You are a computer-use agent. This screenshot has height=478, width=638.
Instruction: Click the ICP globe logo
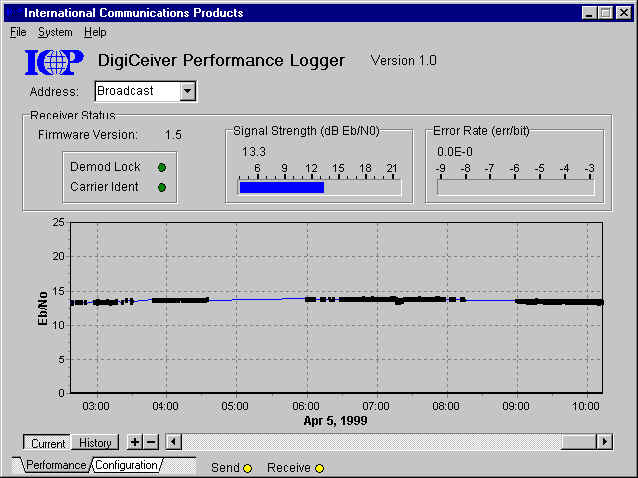(54, 62)
